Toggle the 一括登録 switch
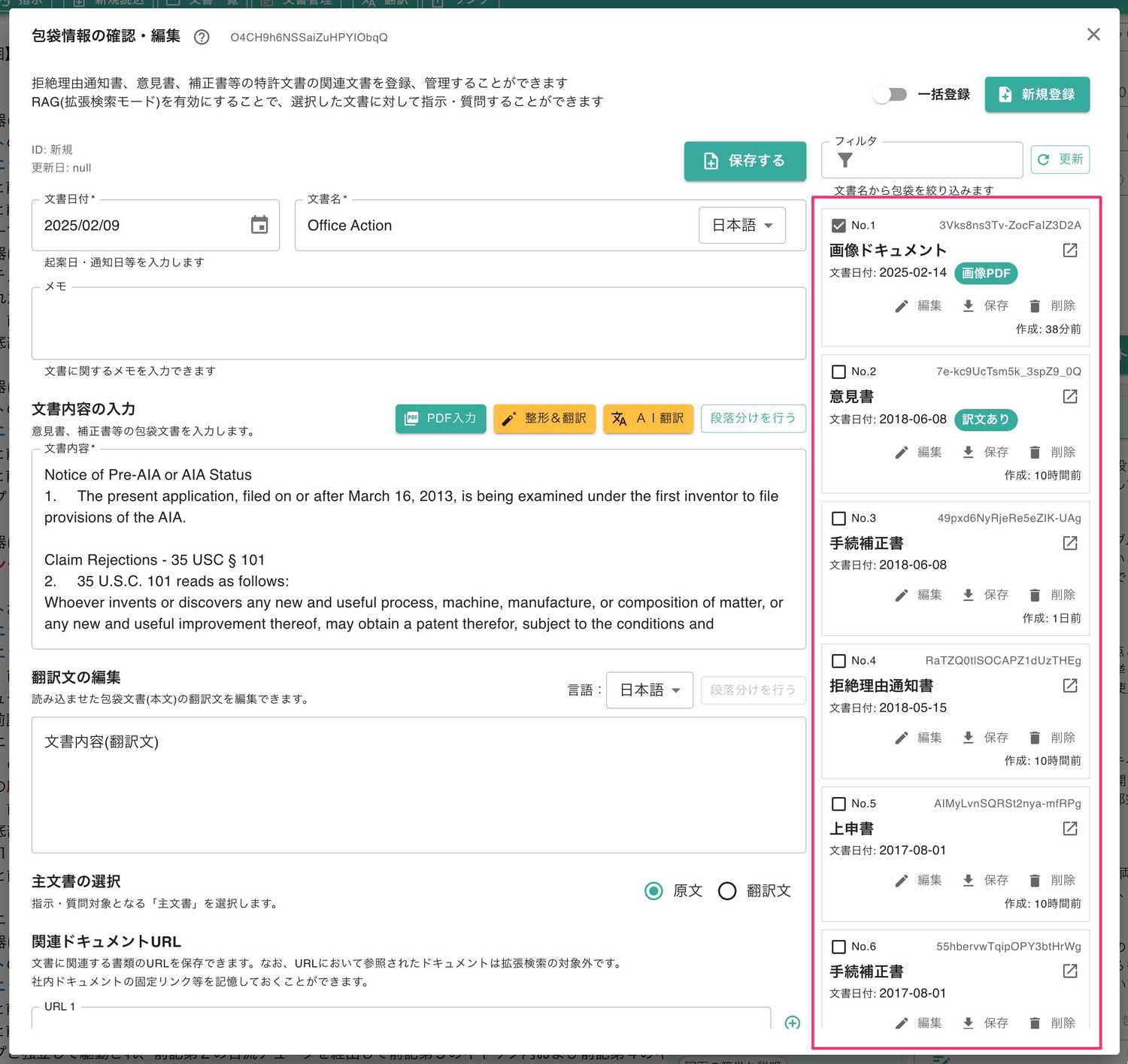Image resolution: width=1128 pixels, height=1064 pixels. (890, 95)
